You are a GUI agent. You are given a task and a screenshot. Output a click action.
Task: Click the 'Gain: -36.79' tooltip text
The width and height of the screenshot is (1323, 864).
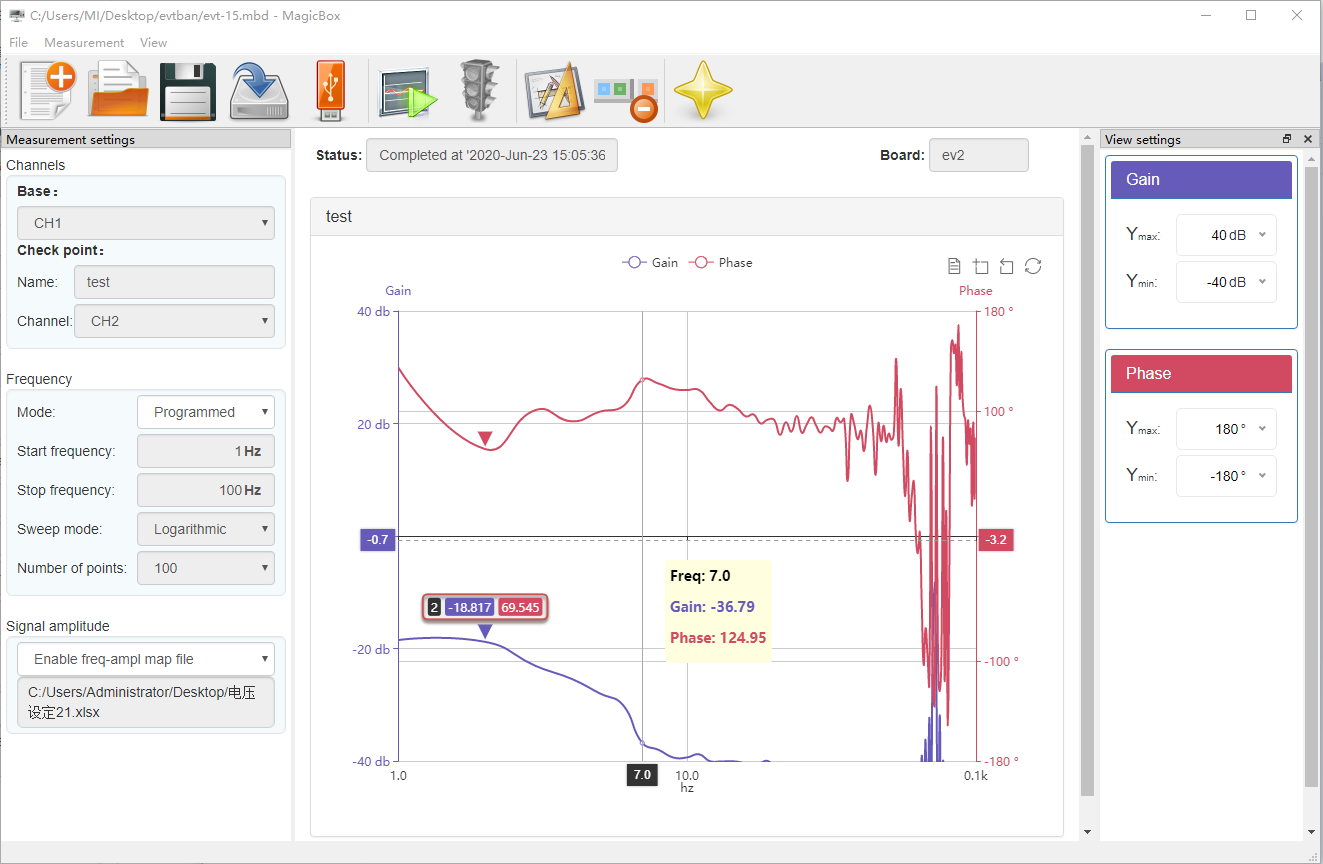712,607
